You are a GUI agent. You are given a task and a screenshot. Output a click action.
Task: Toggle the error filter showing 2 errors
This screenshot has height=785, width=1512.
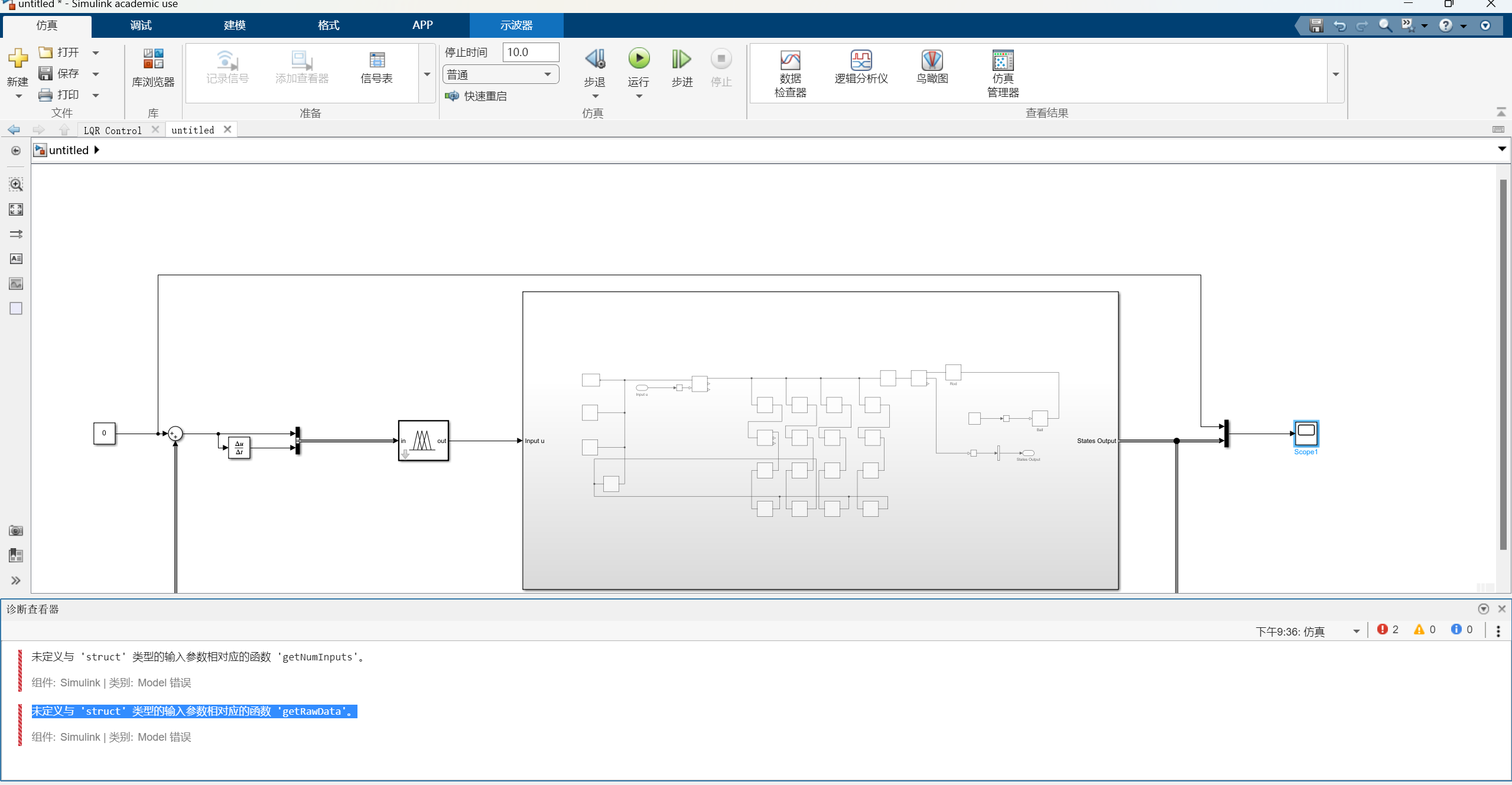[x=1387, y=630]
